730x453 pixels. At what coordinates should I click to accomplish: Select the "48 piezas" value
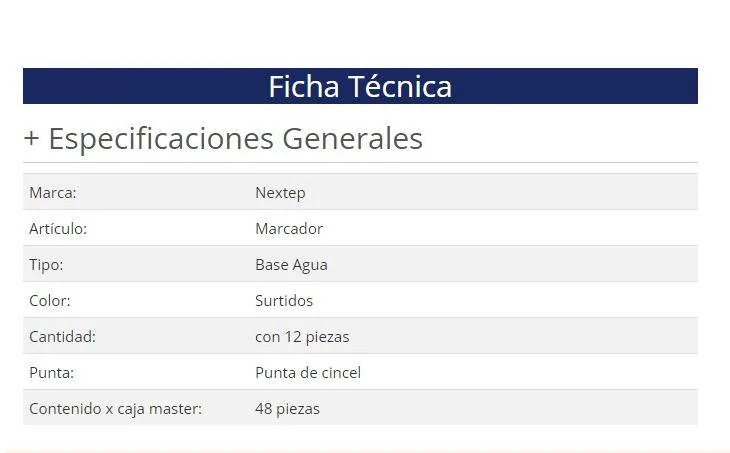tap(287, 409)
